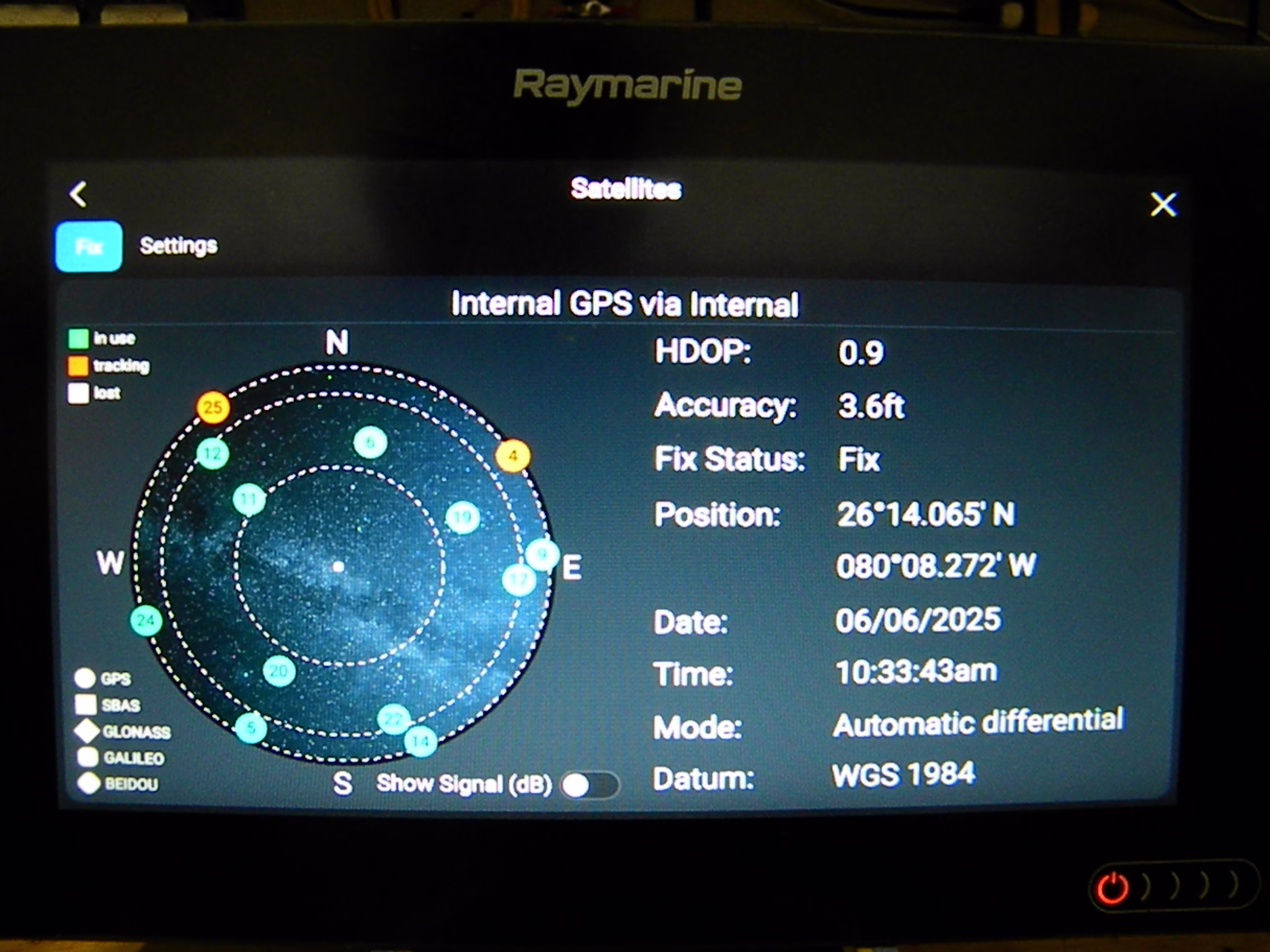
Task: Select satellite 22 on sky view
Action: pos(394,720)
